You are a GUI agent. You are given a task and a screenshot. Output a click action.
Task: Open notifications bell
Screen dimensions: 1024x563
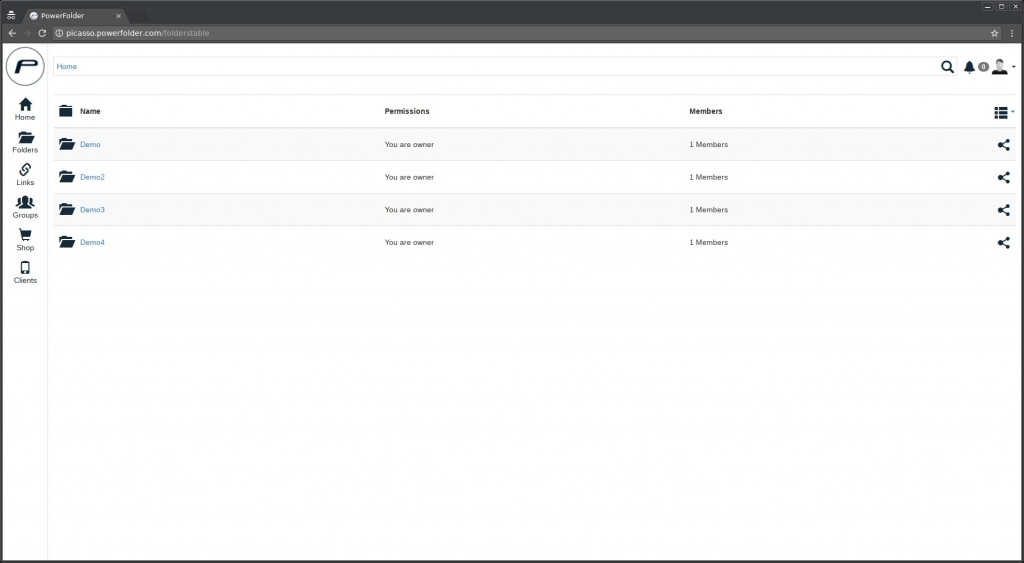click(969, 67)
